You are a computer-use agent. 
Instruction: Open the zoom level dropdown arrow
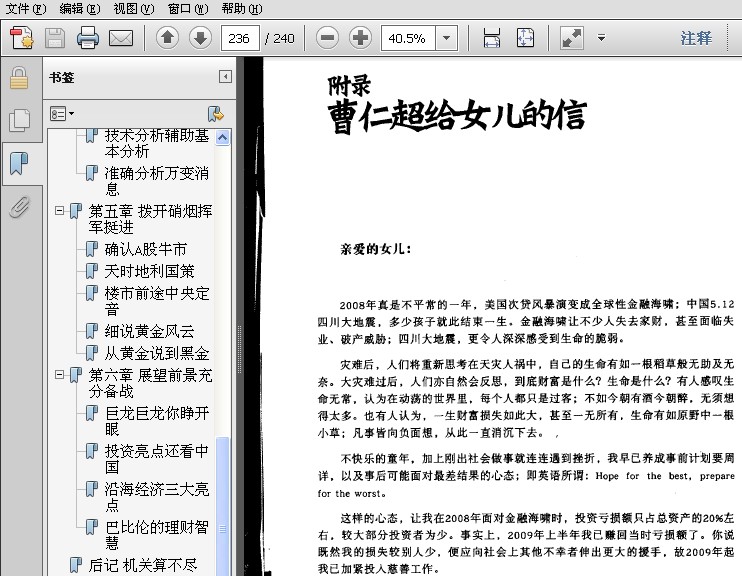(x=446, y=38)
